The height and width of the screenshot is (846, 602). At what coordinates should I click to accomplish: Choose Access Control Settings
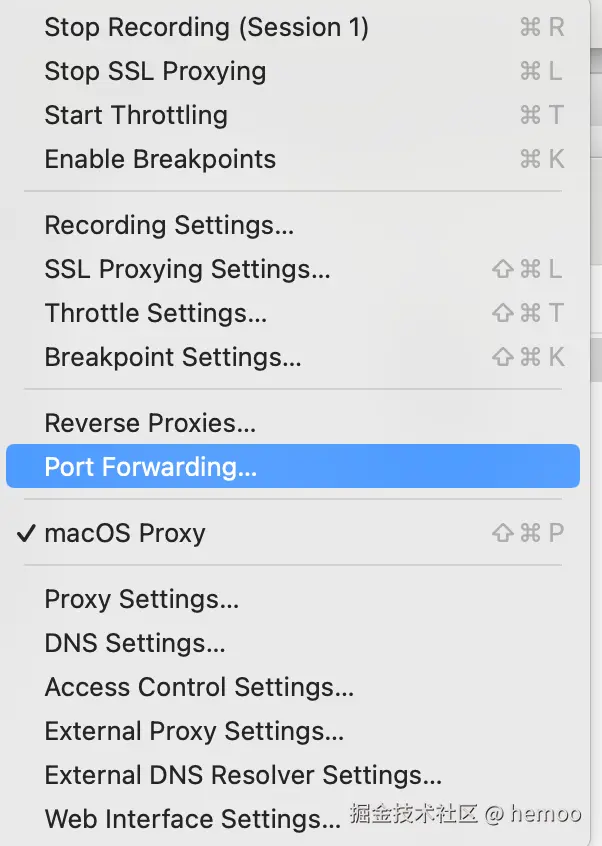[x=199, y=687]
